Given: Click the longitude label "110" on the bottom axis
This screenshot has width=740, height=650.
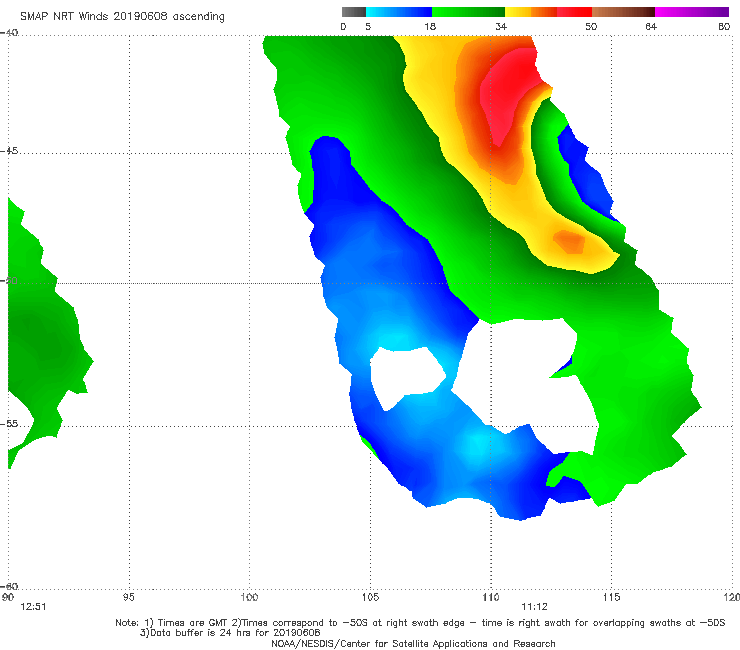Looking at the screenshot, I should (x=491, y=597).
